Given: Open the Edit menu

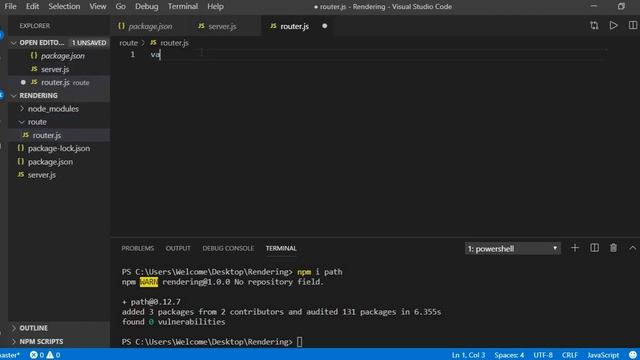Looking at the screenshot, I should tap(32, 7).
